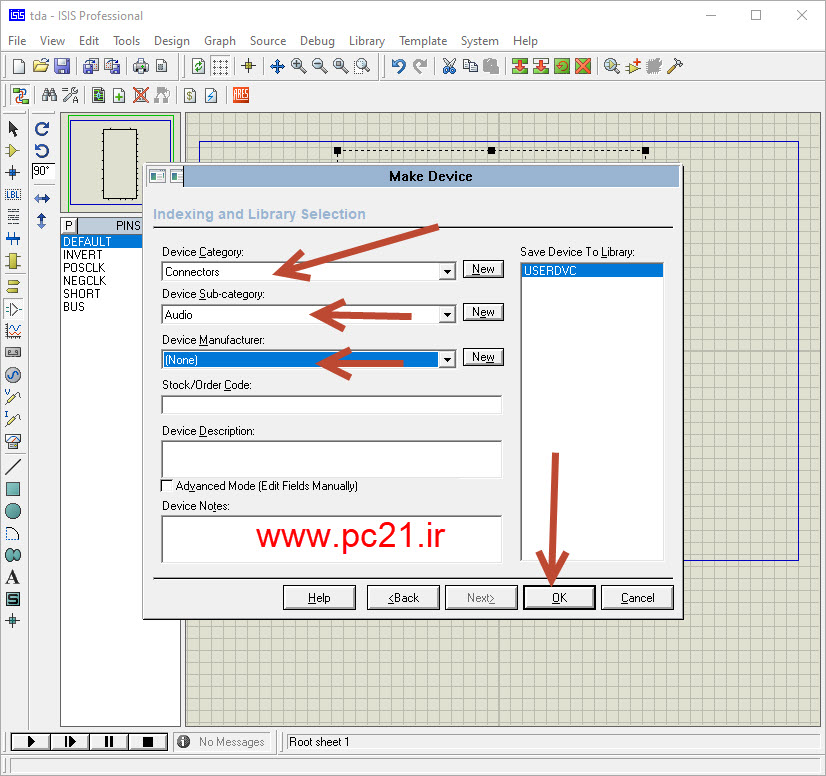Select the 2D line graphics tool
826x776 pixels.
click(13, 466)
